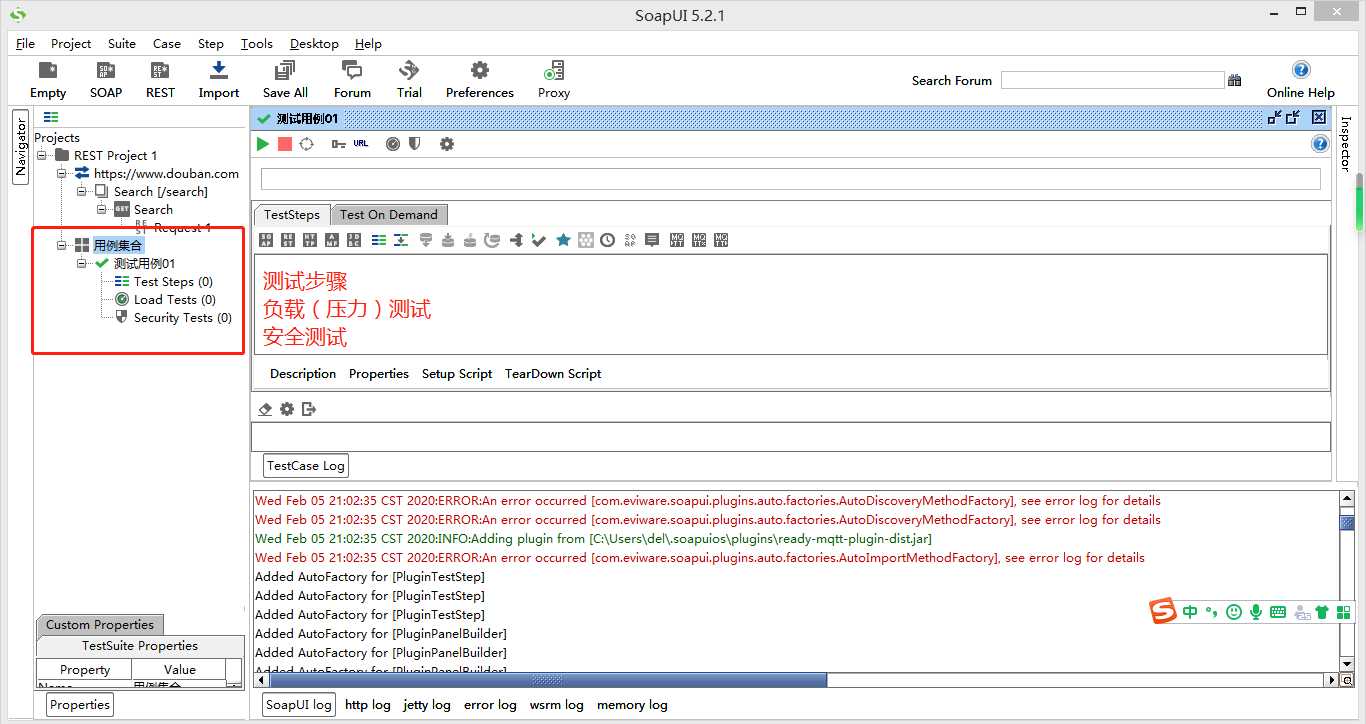
Task: Click the testcase panel help icon
Action: [x=1320, y=144]
